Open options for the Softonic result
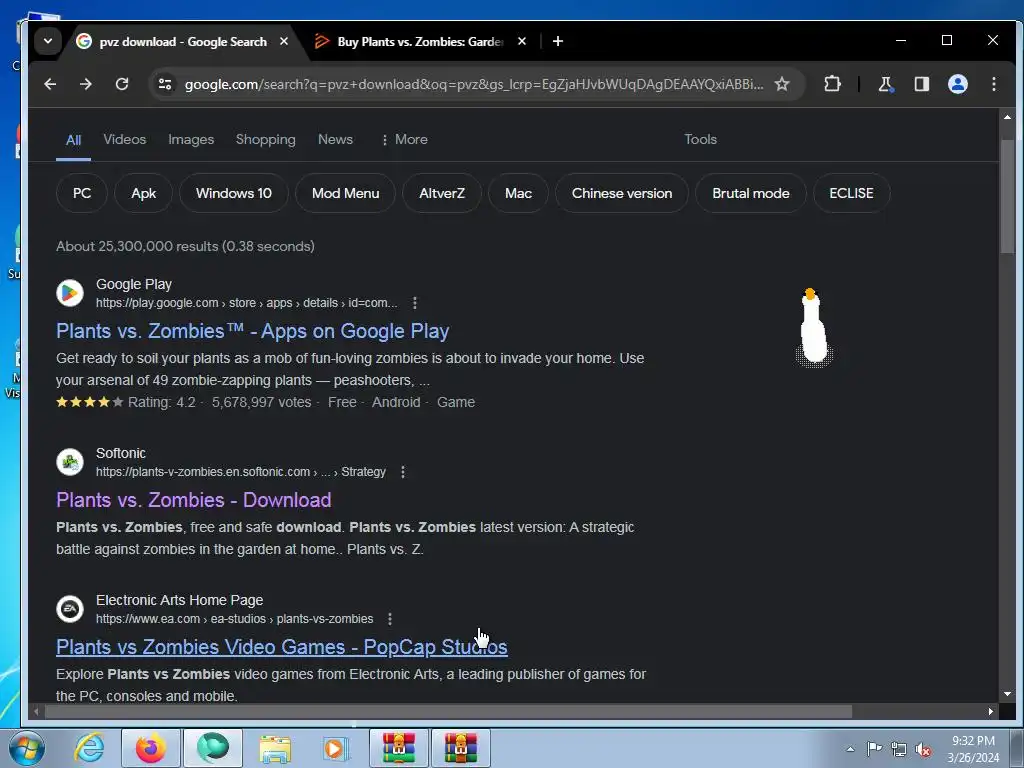Viewport: 1024px width, 768px height. pos(403,472)
